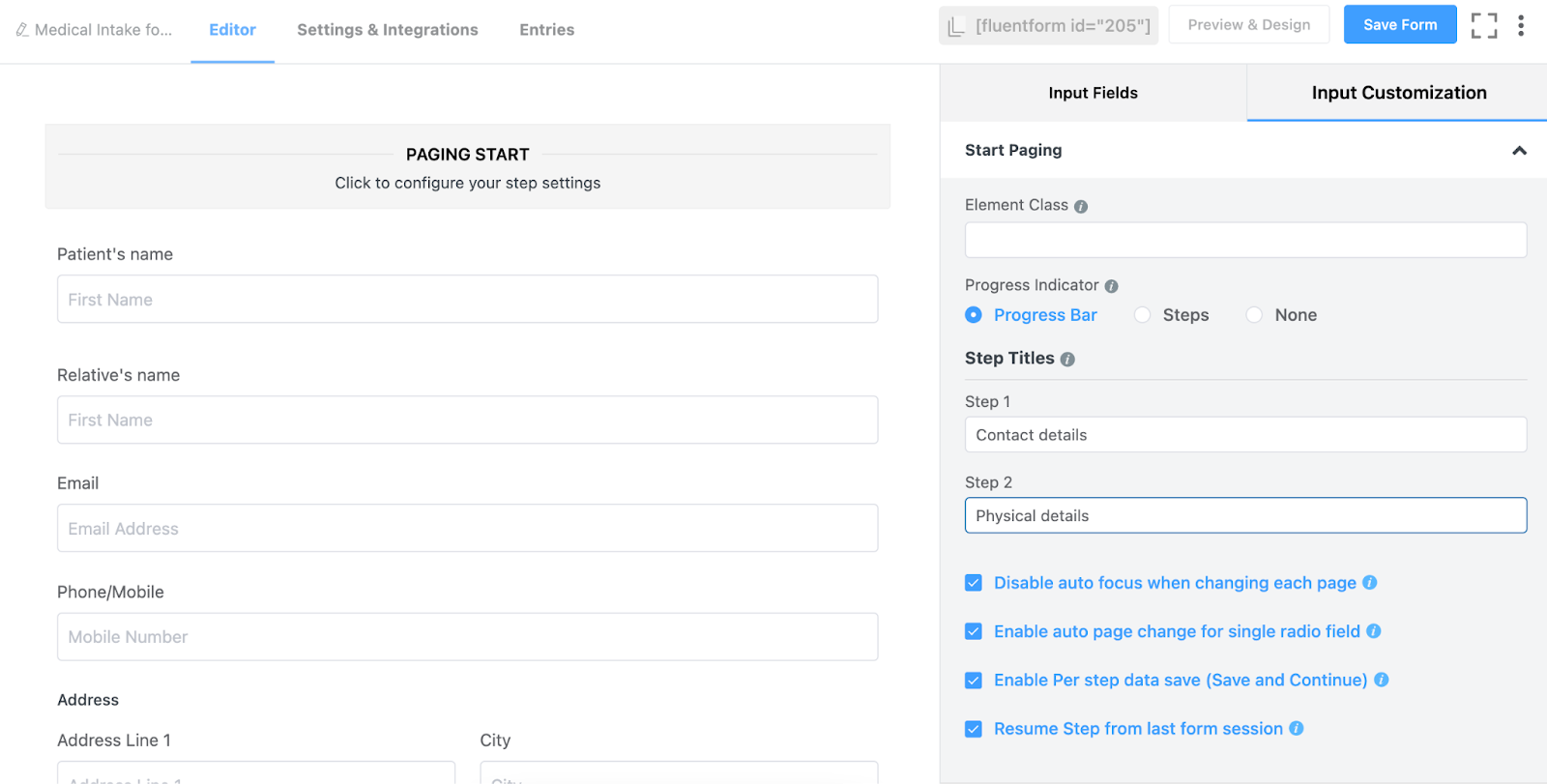
Task: Click the Step Titles info icon
Action: coord(1067,359)
